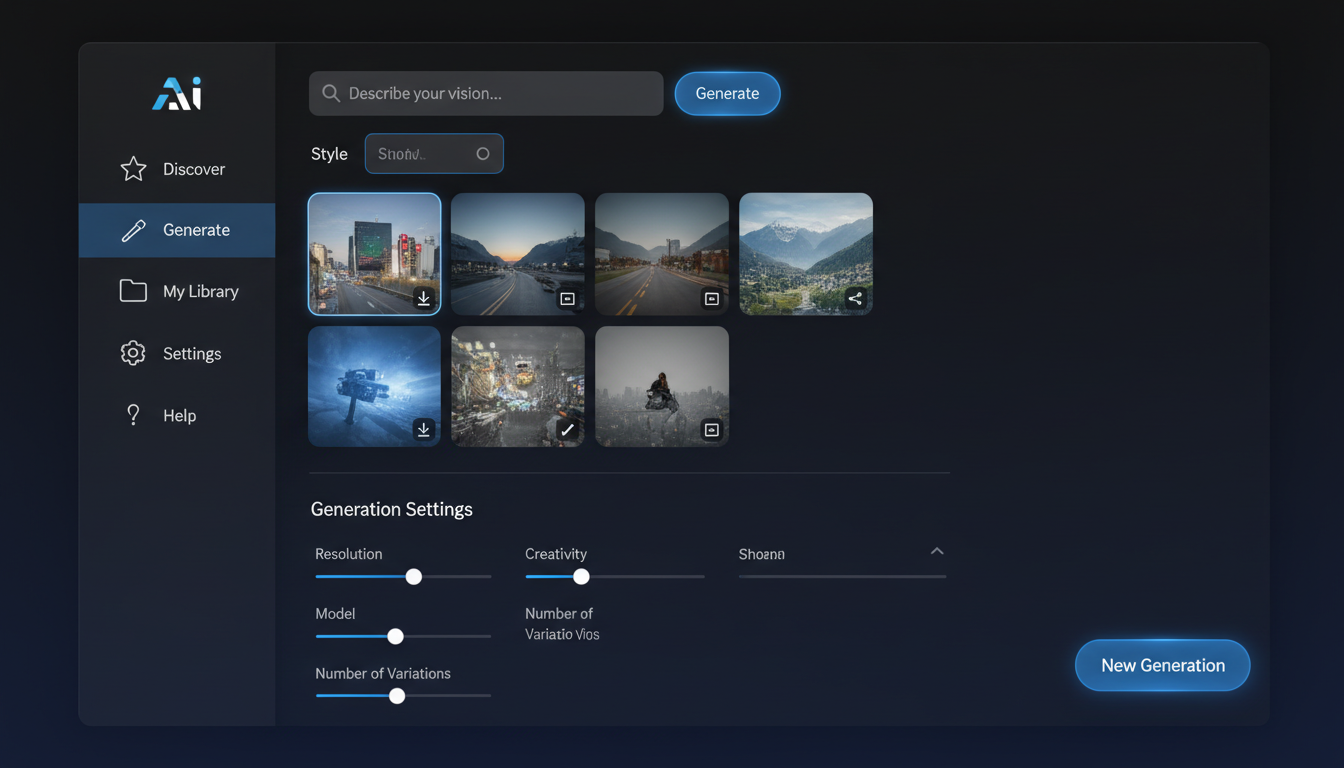Open the Style dropdown
The width and height of the screenshot is (1344, 768).
coord(434,153)
